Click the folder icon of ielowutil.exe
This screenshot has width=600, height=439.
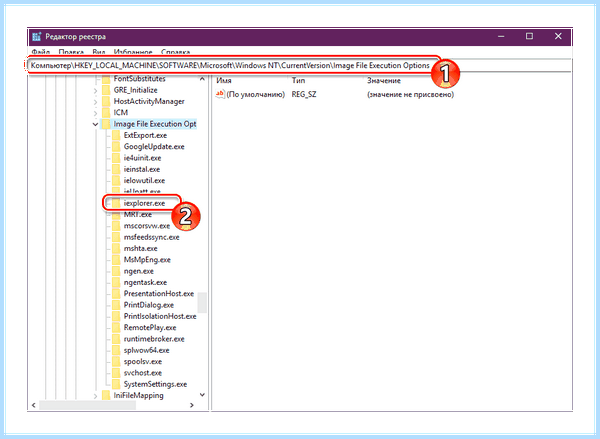116,181
